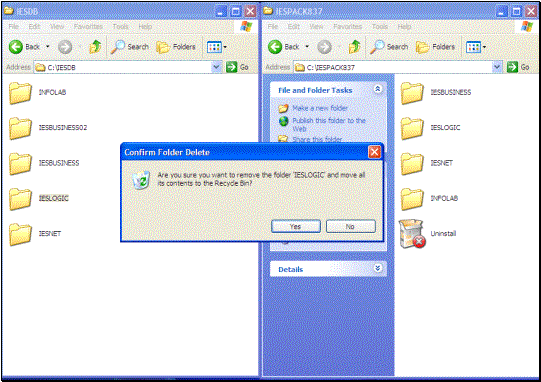Click No in Confirm Folder Delete dialog

pyautogui.click(x=351, y=226)
